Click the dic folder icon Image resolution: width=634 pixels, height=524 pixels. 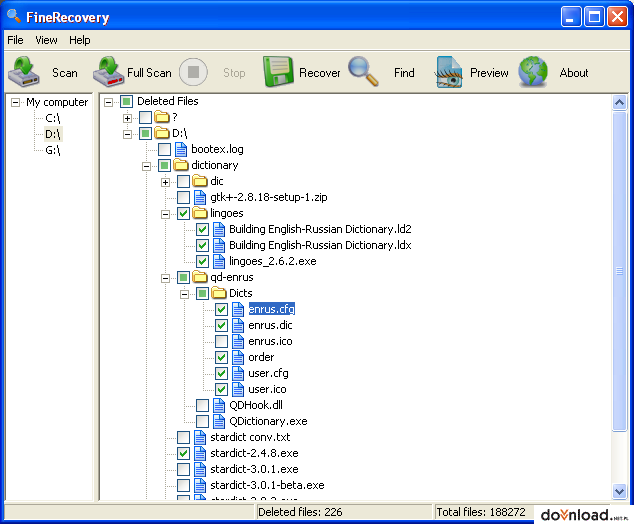coord(200,181)
